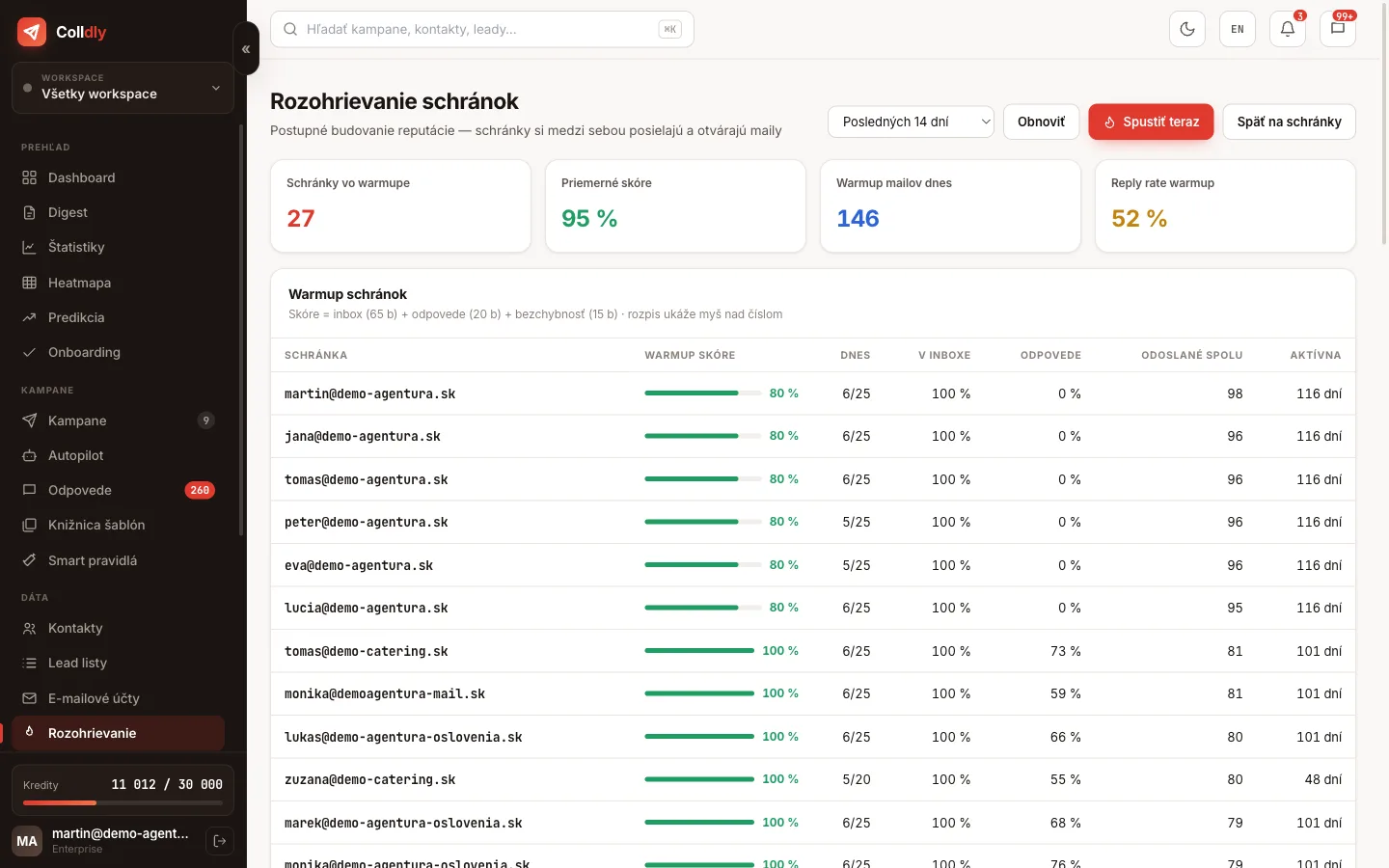Focus the Hľadať kampane search field
This screenshot has width=1389, height=868.
[482, 29]
